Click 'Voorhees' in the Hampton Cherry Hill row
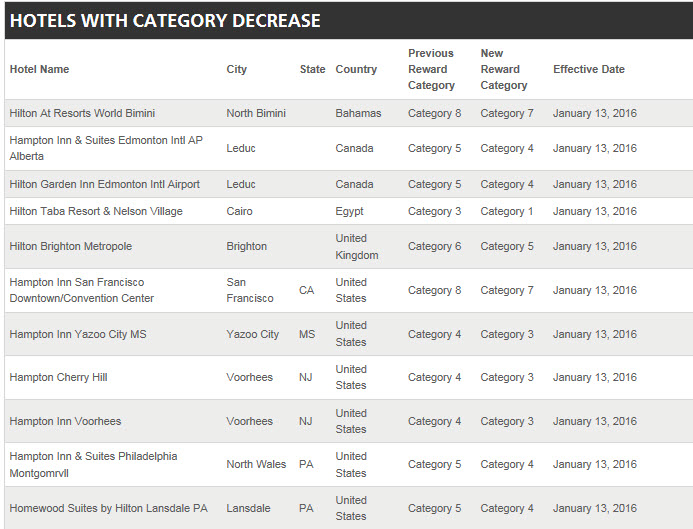Screen dimensions: 693x529 point(249,377)
